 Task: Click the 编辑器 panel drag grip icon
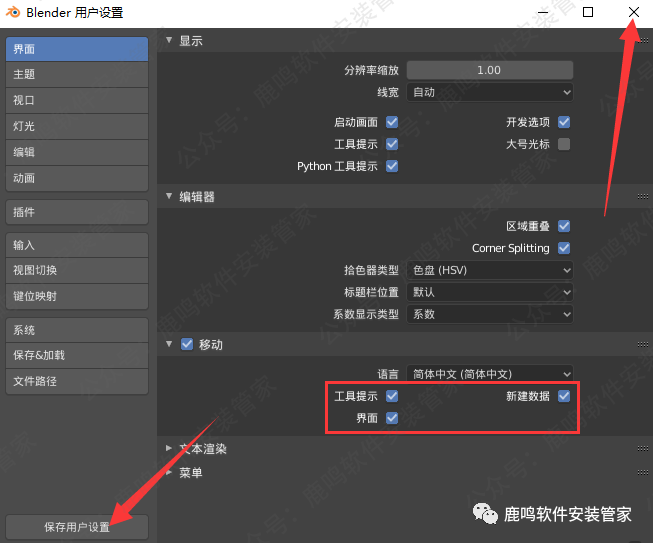click(x=642, y=197)
